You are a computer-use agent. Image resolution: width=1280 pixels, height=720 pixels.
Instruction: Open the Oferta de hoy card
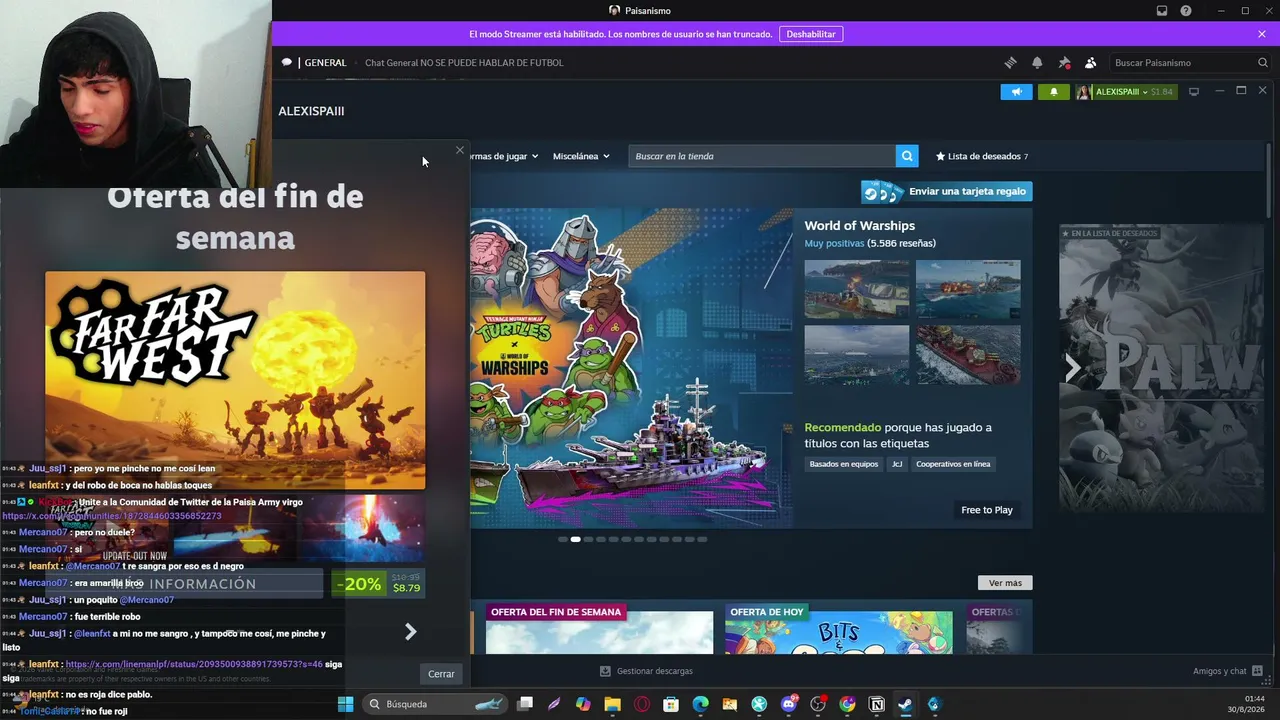click(x=839, y=629)
